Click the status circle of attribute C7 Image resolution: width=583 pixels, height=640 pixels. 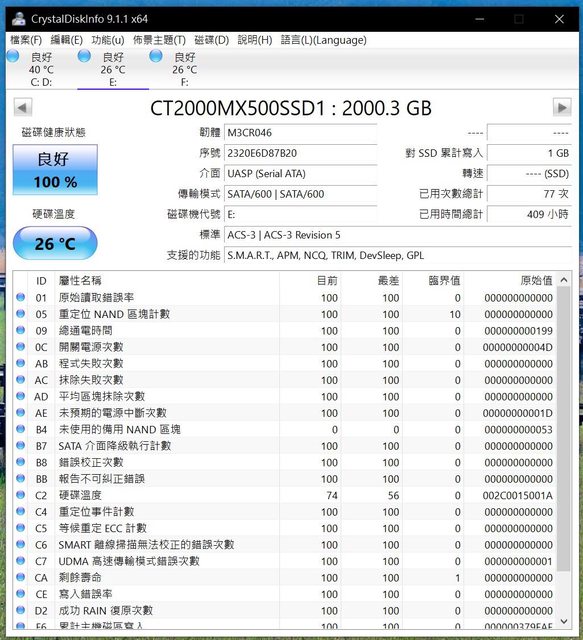click(20, 560)
